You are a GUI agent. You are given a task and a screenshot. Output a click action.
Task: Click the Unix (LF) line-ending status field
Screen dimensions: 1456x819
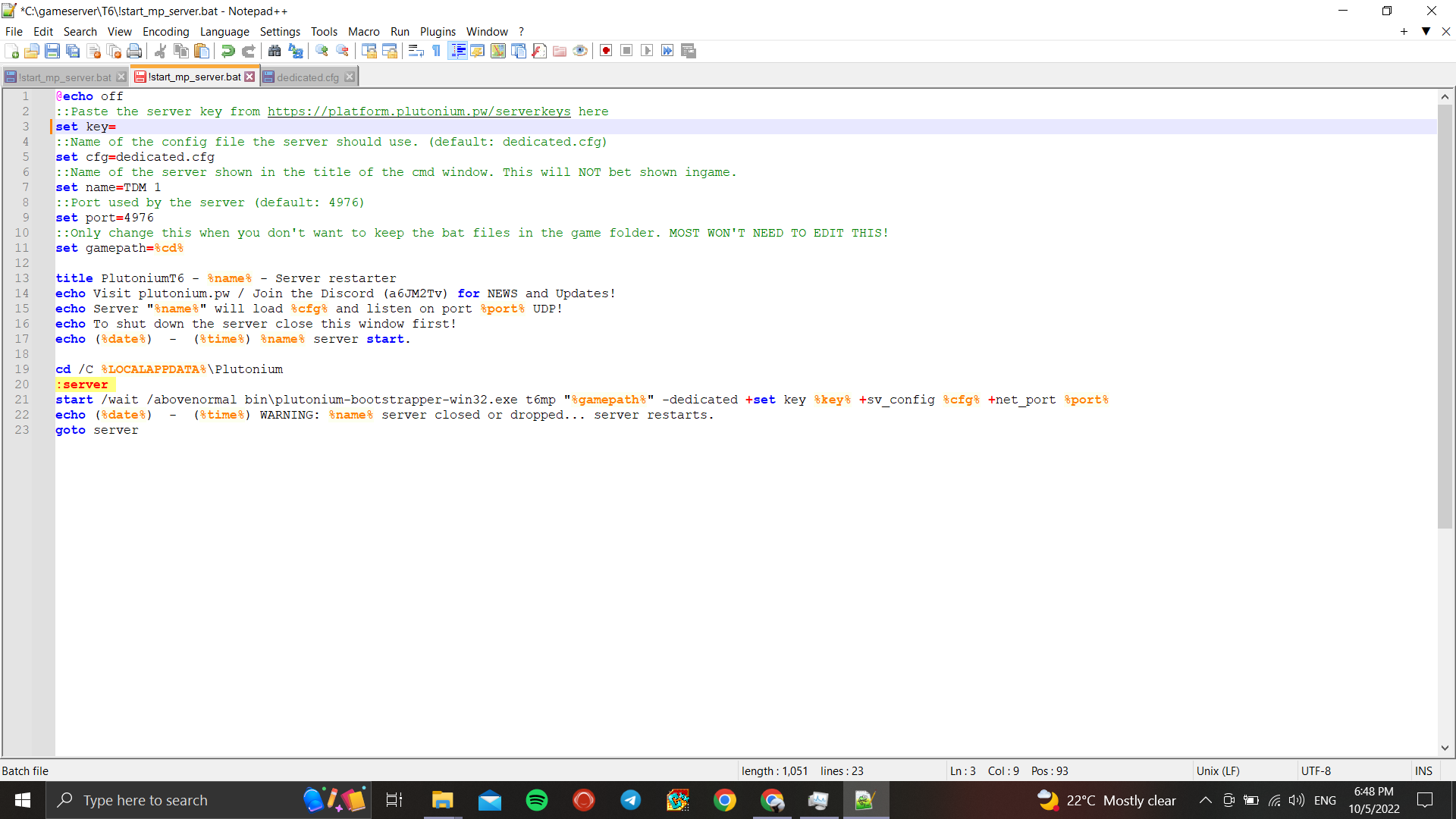[x=1218, y=770]
